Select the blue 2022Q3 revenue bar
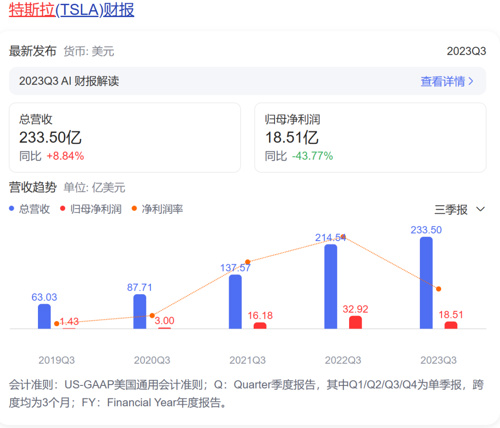Image resolution: width=500 pixels, height=428 pixels. click(x=331, y=287)
